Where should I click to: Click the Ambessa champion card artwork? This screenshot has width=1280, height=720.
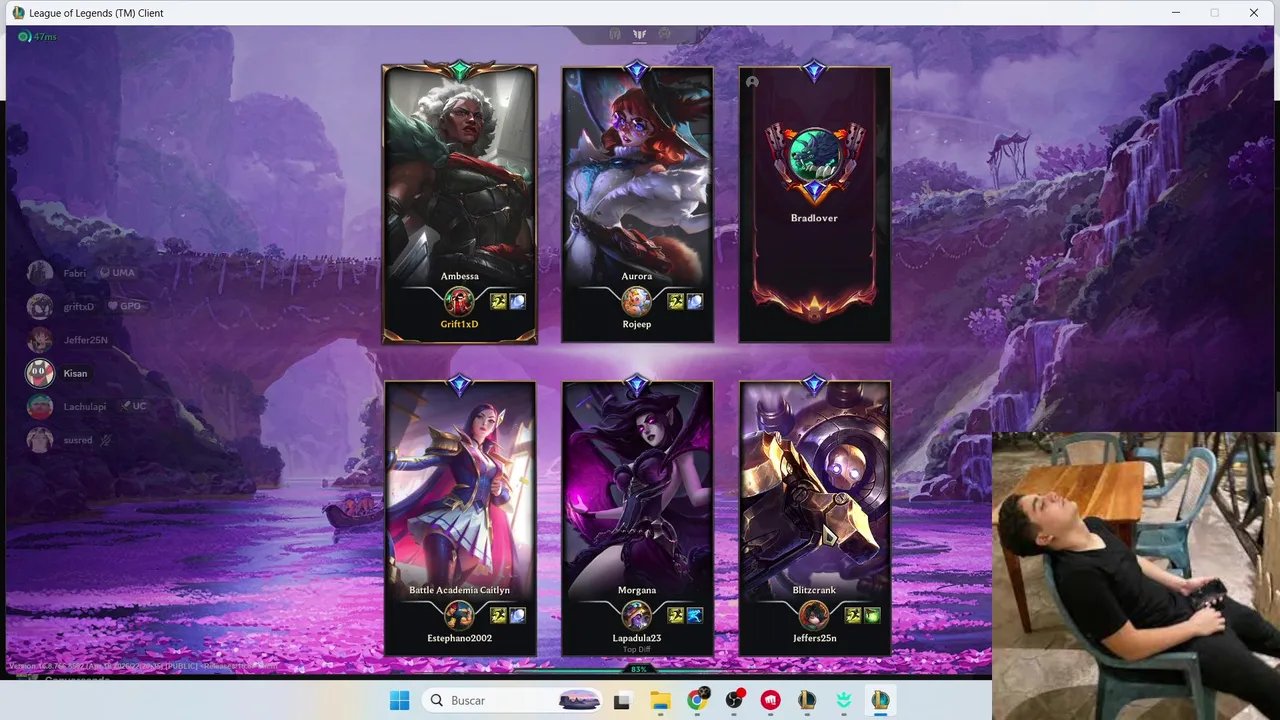pos(459,170)
